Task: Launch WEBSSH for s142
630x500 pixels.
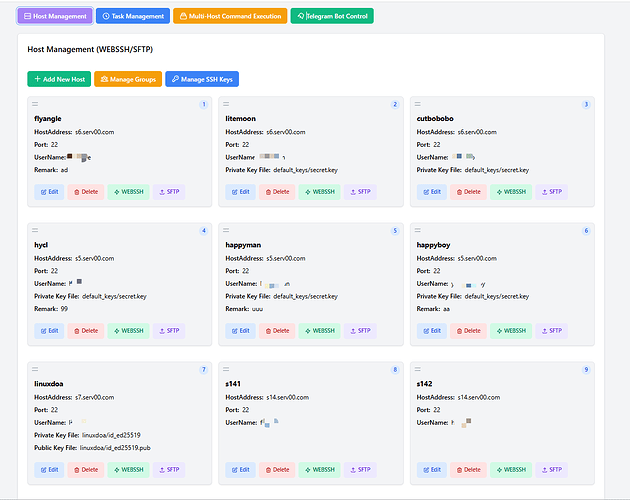Action: (x=511, y=470)
